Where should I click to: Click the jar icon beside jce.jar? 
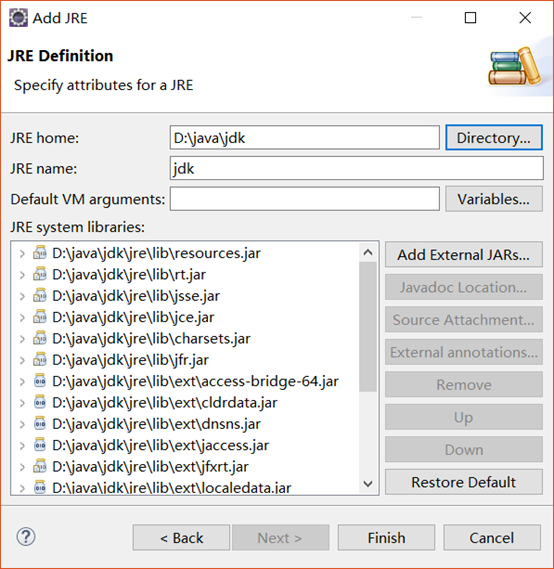click(x=40, y=317)
